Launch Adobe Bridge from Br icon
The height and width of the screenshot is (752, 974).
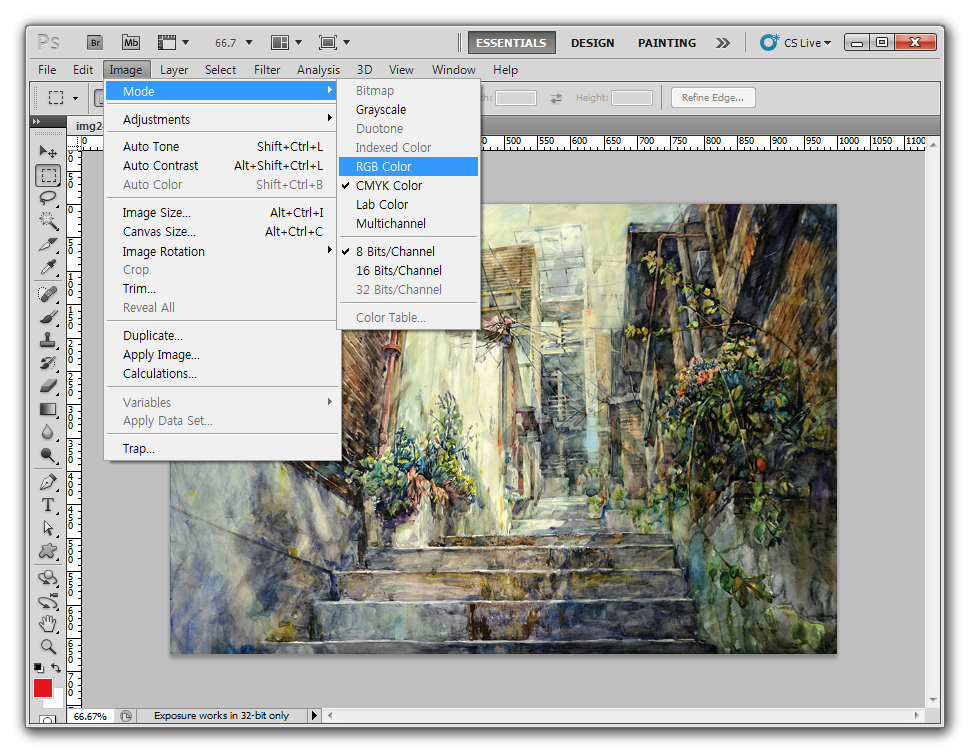(x=94, y=42)
